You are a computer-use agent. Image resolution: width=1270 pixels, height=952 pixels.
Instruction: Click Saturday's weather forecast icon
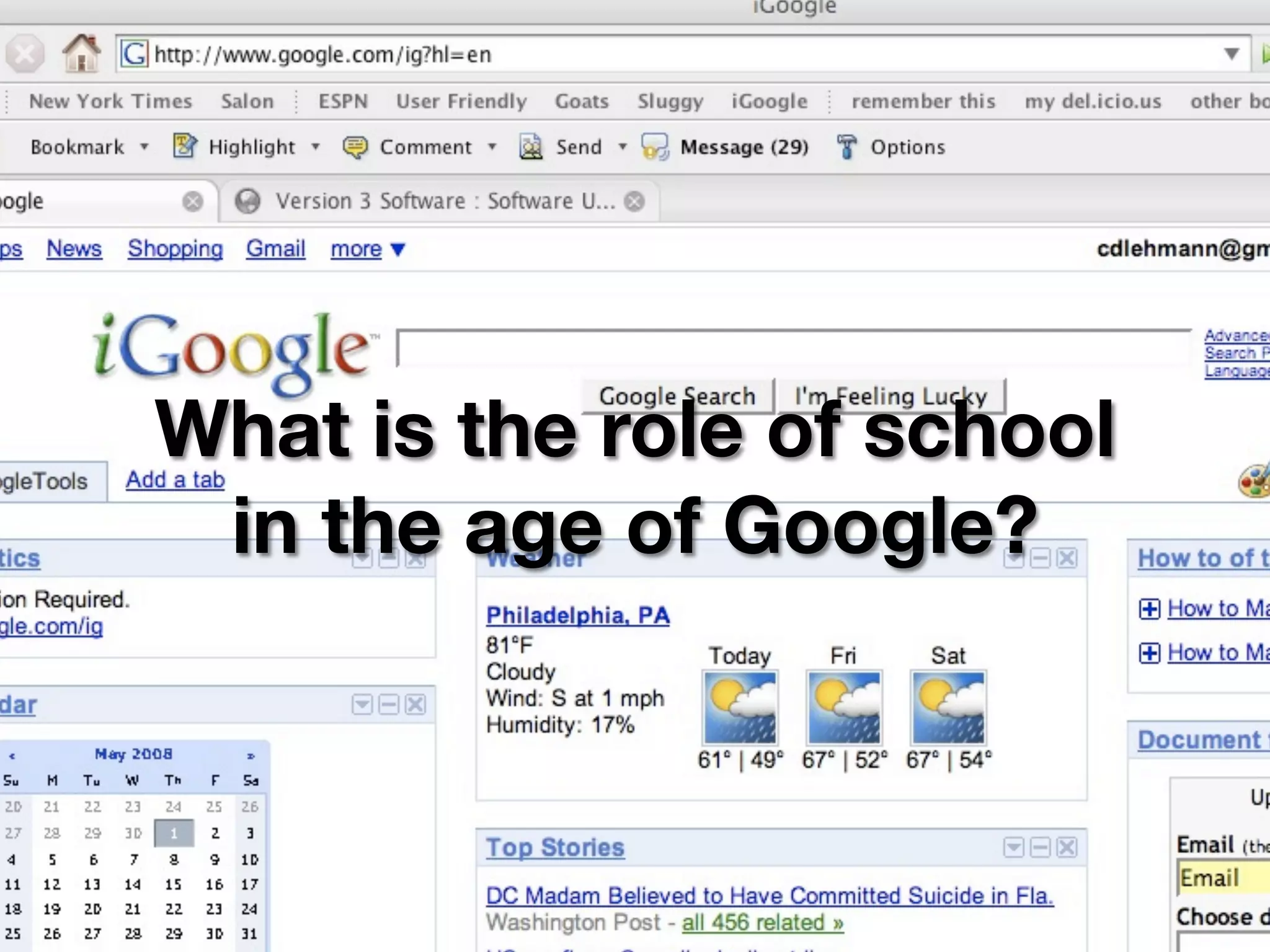(948, 707)
